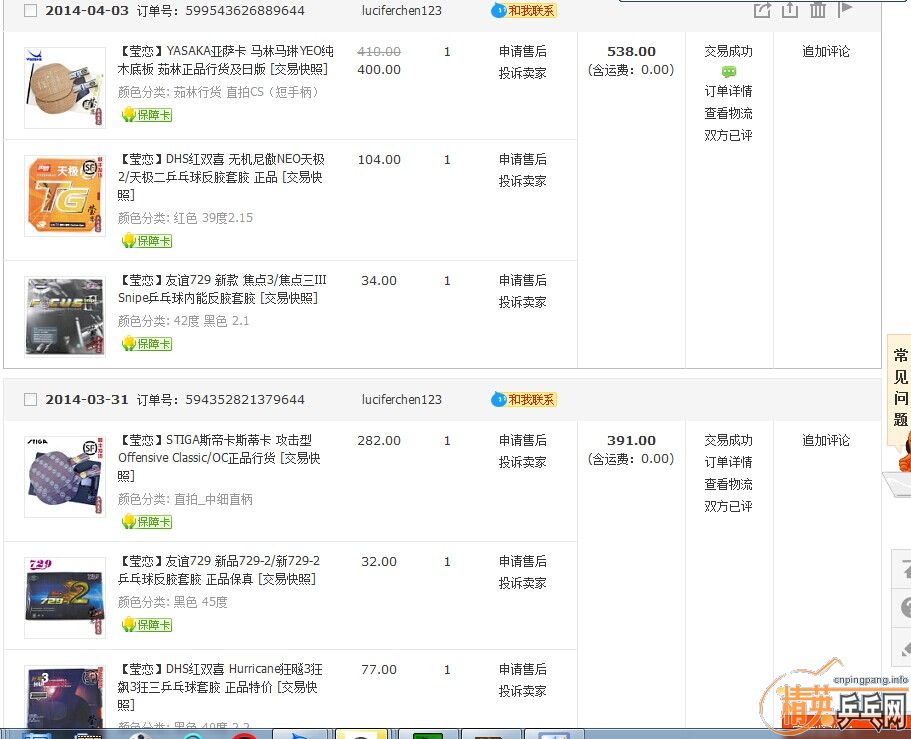Click the 保障卡 badge under the YASAKA blade

click(x=147, y=115)
